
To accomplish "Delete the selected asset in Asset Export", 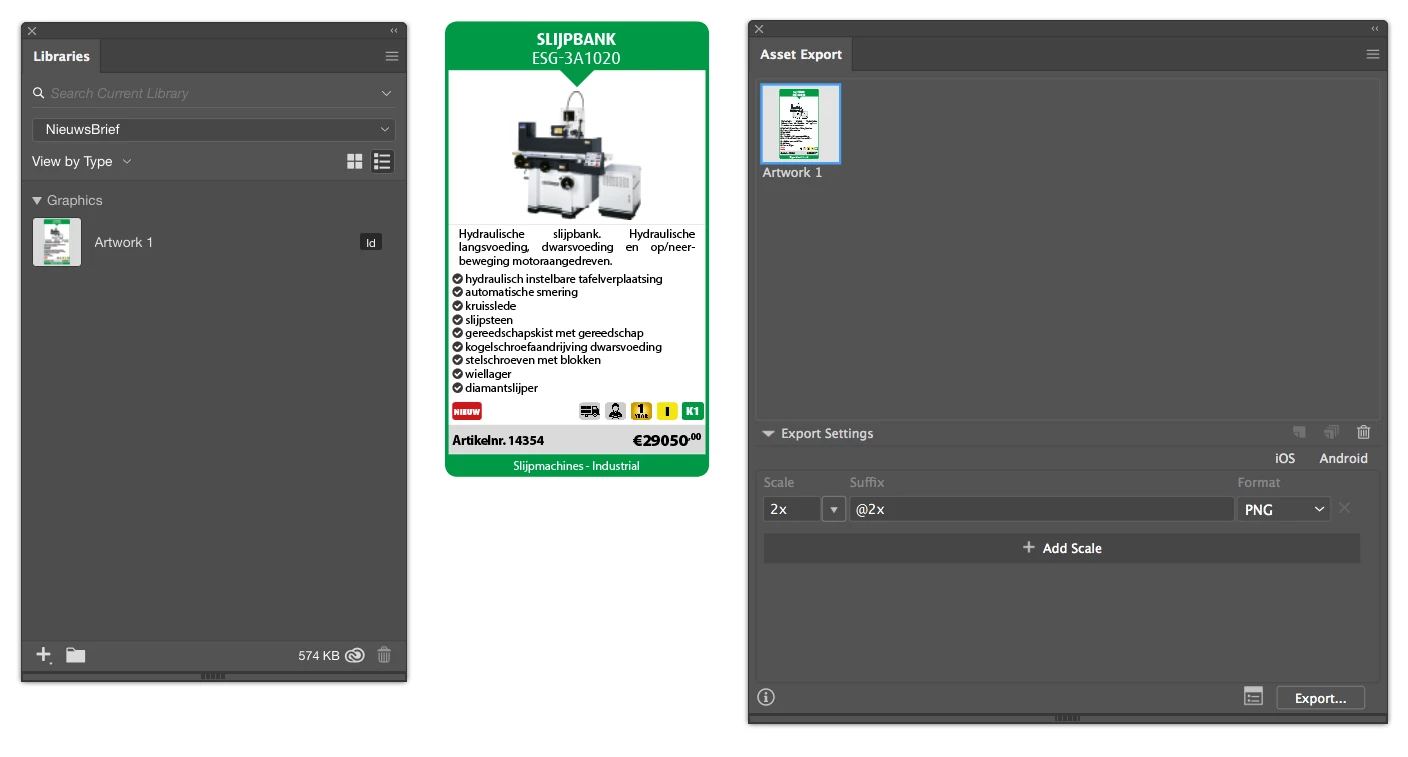I will [1363, 433].
